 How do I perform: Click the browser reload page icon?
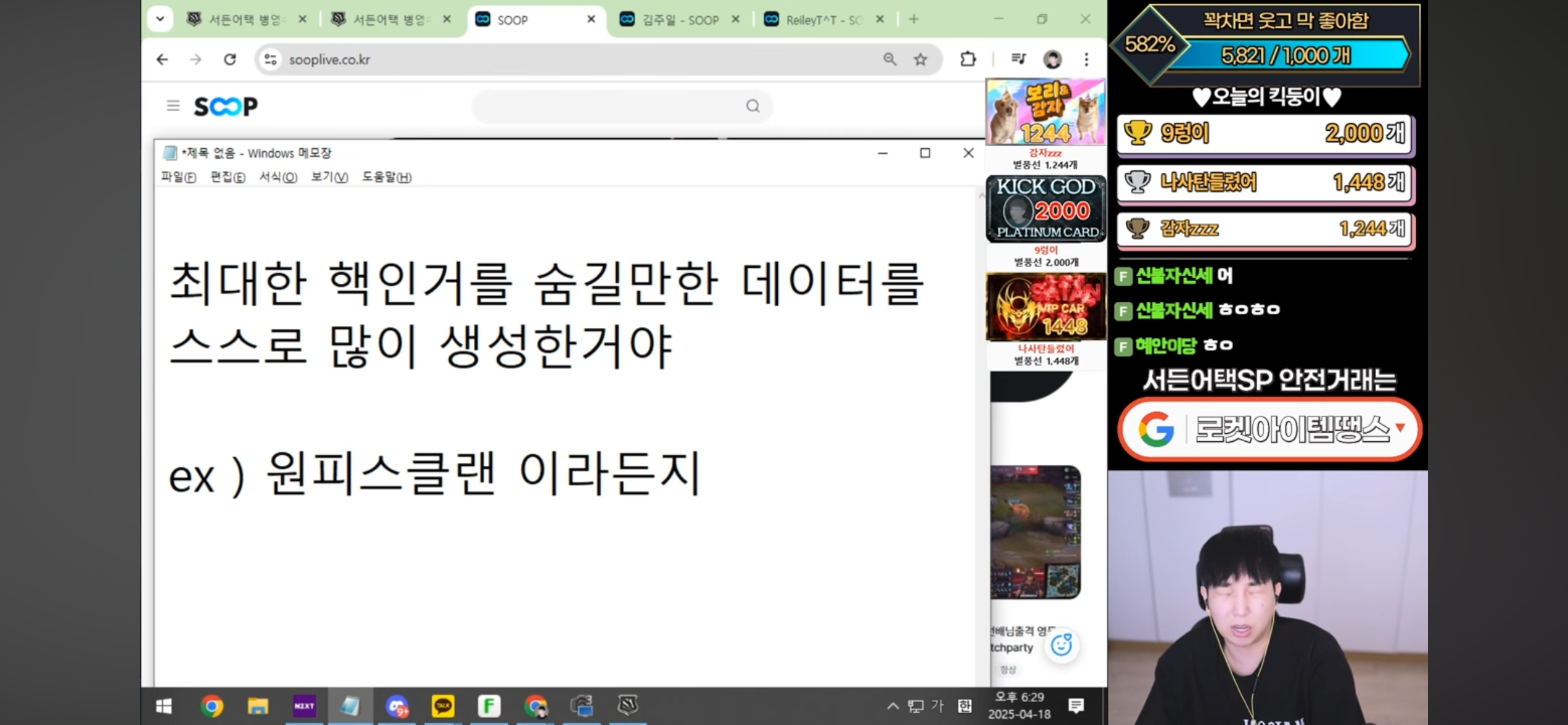[x=230, y=59]
